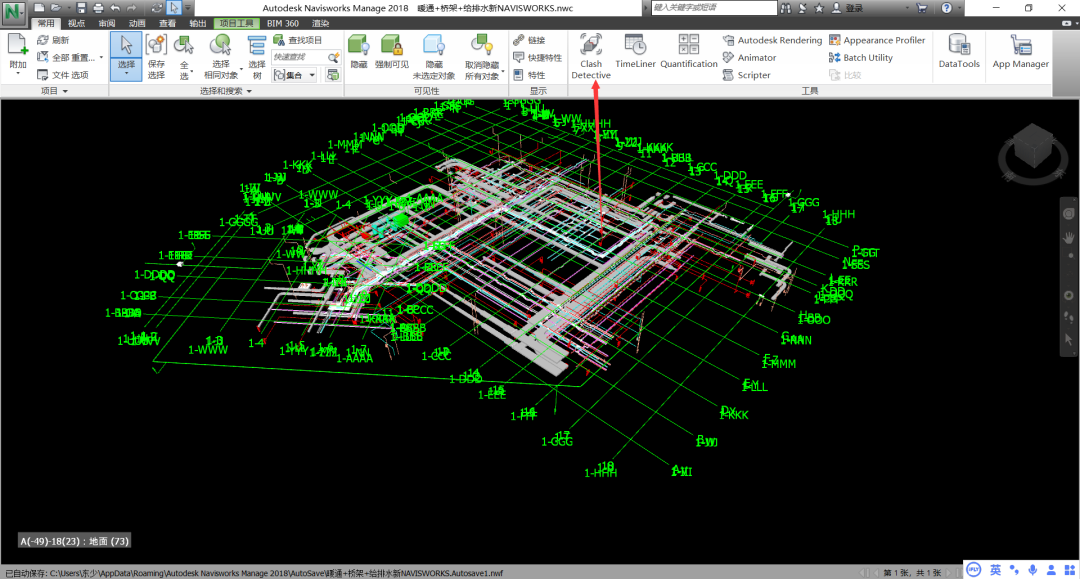Click the 快速查找 quick find field
The width and height of the screenshot is (1080, 579).
click(300, 57)
